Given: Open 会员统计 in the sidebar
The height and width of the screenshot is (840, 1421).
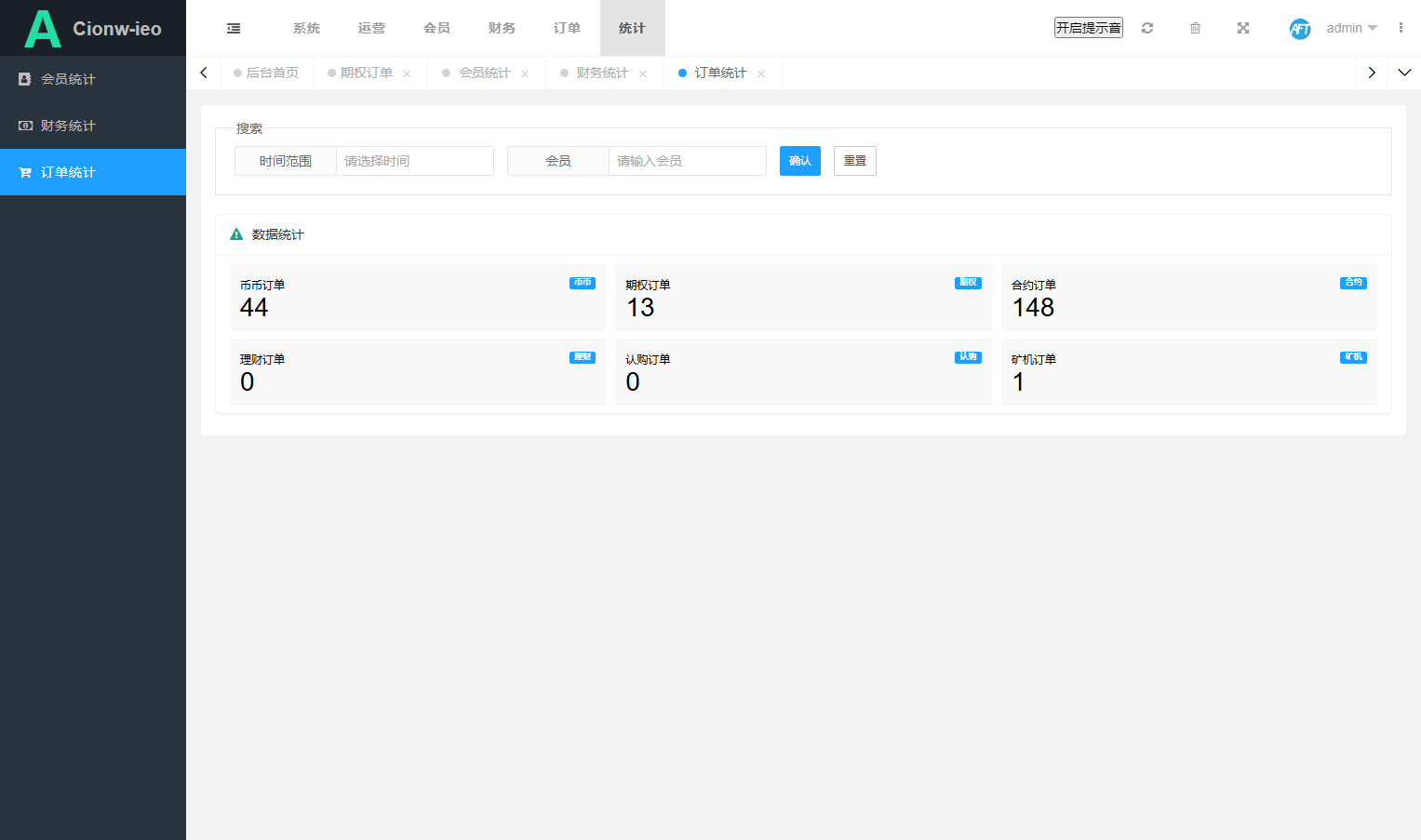Looking at the screenshot, I should coord(93,79).
